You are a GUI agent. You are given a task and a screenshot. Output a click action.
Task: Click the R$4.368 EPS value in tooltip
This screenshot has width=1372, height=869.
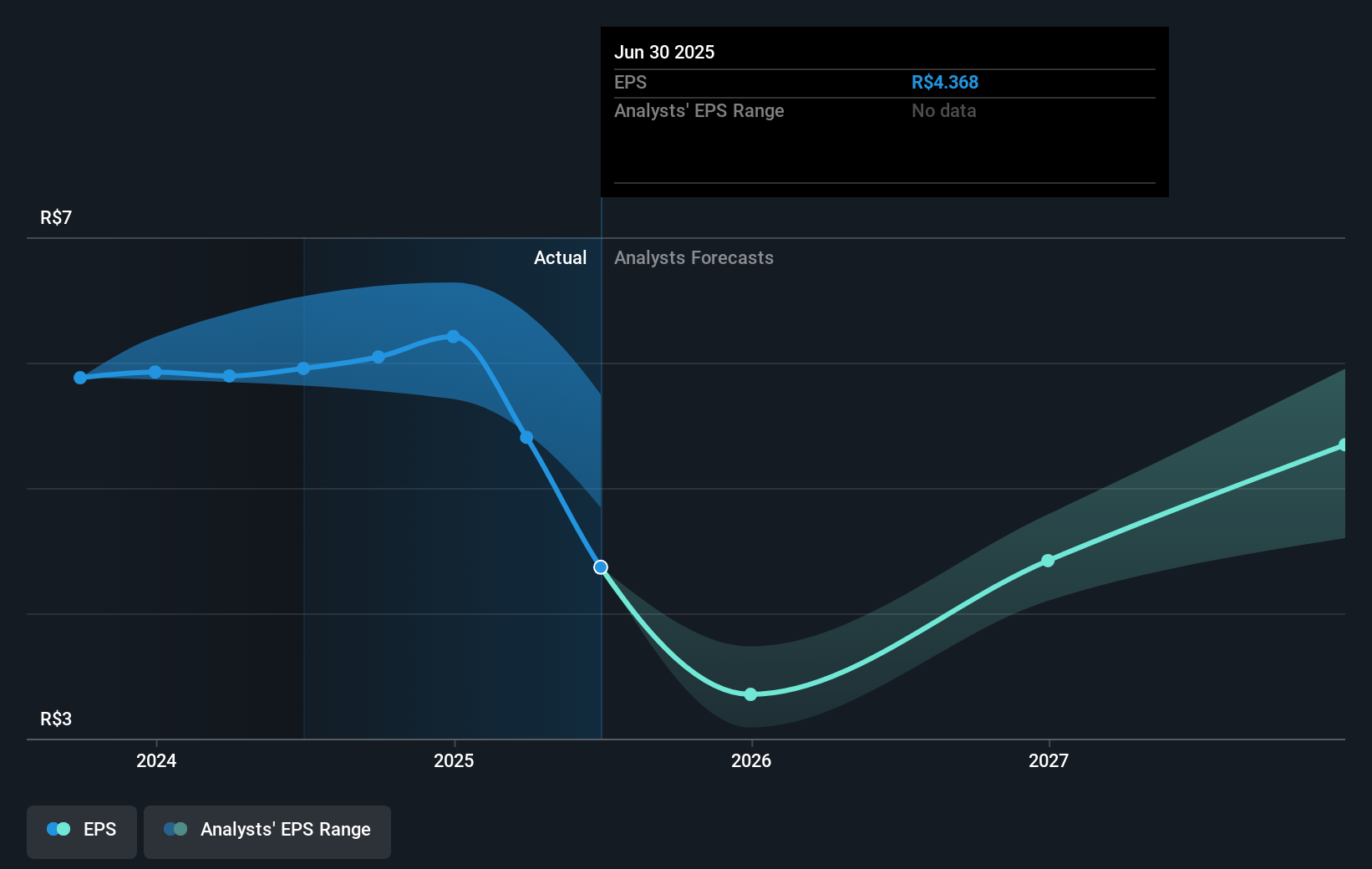(945, 82)
